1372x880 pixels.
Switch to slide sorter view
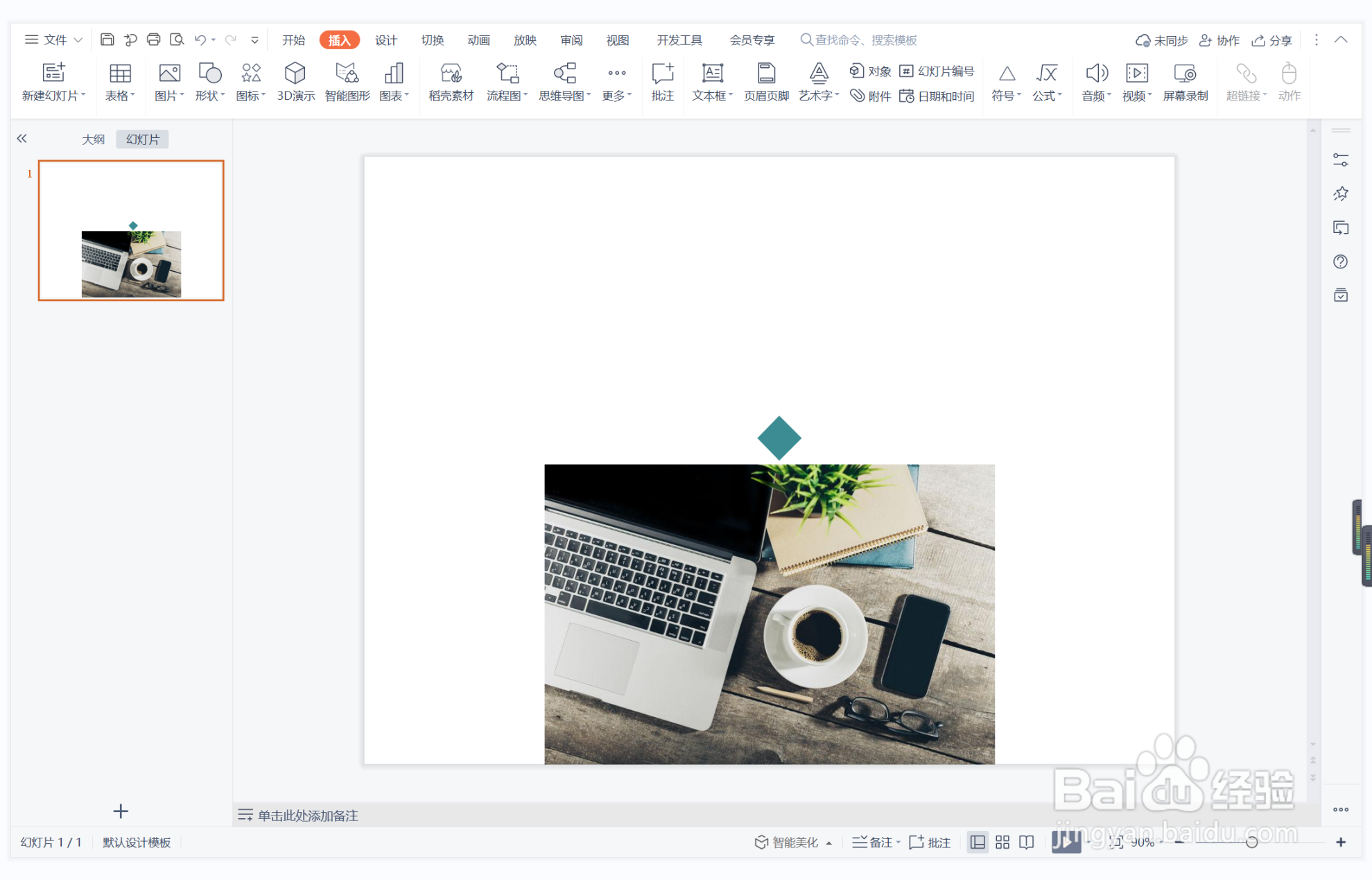point(1002,842)
